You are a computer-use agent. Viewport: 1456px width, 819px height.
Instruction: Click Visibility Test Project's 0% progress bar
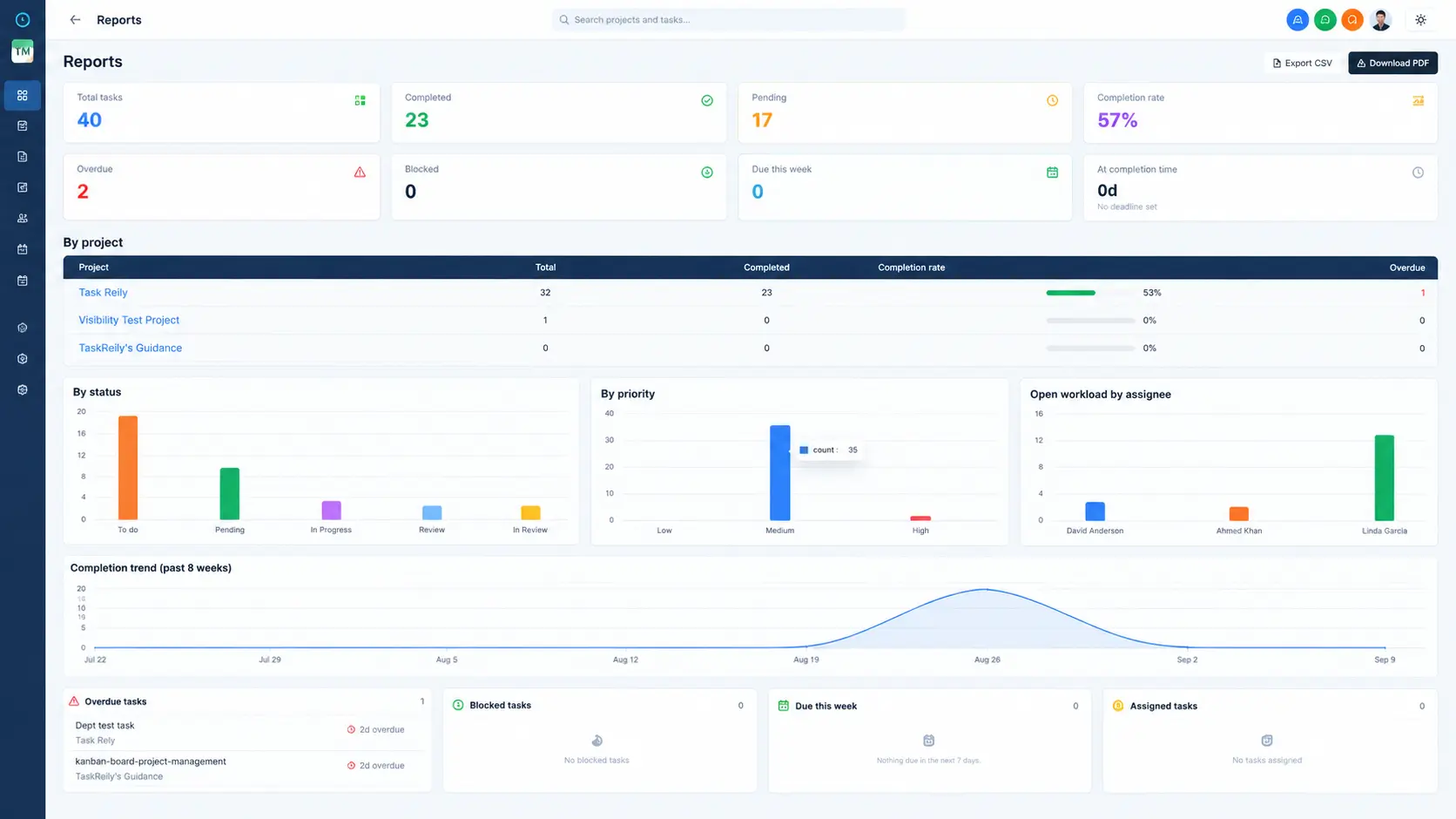coord(1090,321)
